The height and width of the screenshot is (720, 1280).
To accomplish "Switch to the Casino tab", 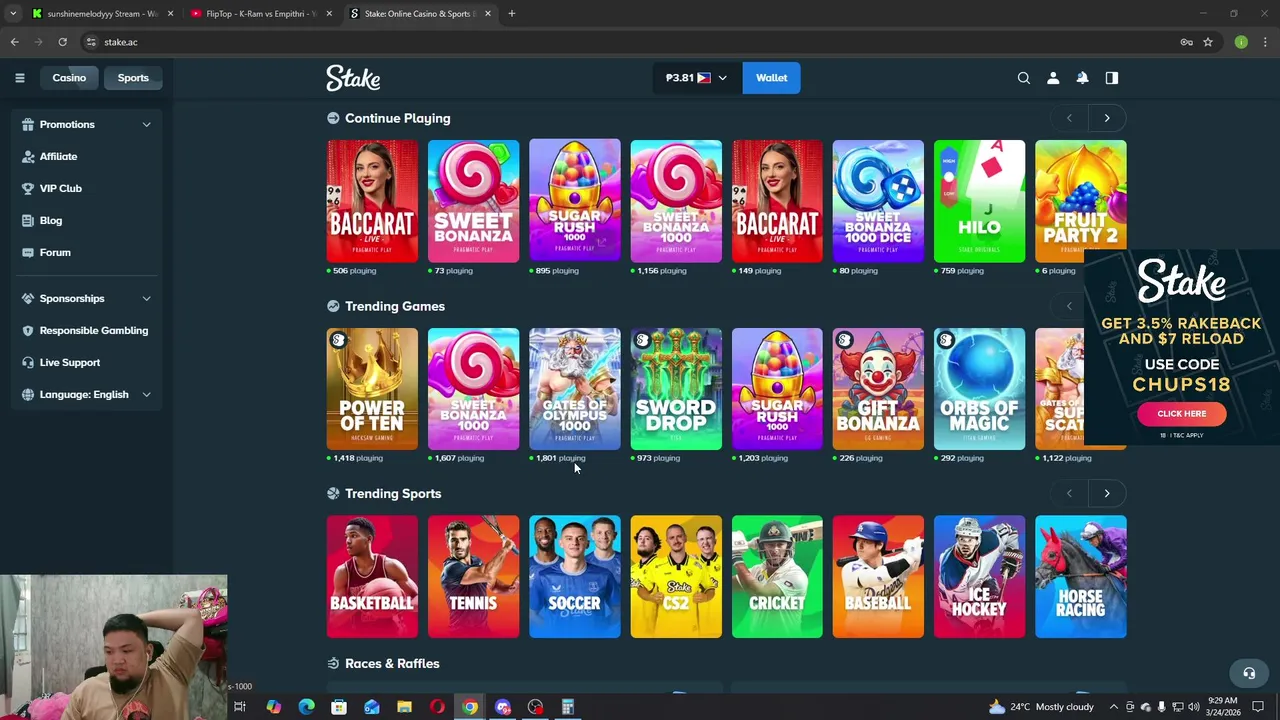I will coord(69,78).
